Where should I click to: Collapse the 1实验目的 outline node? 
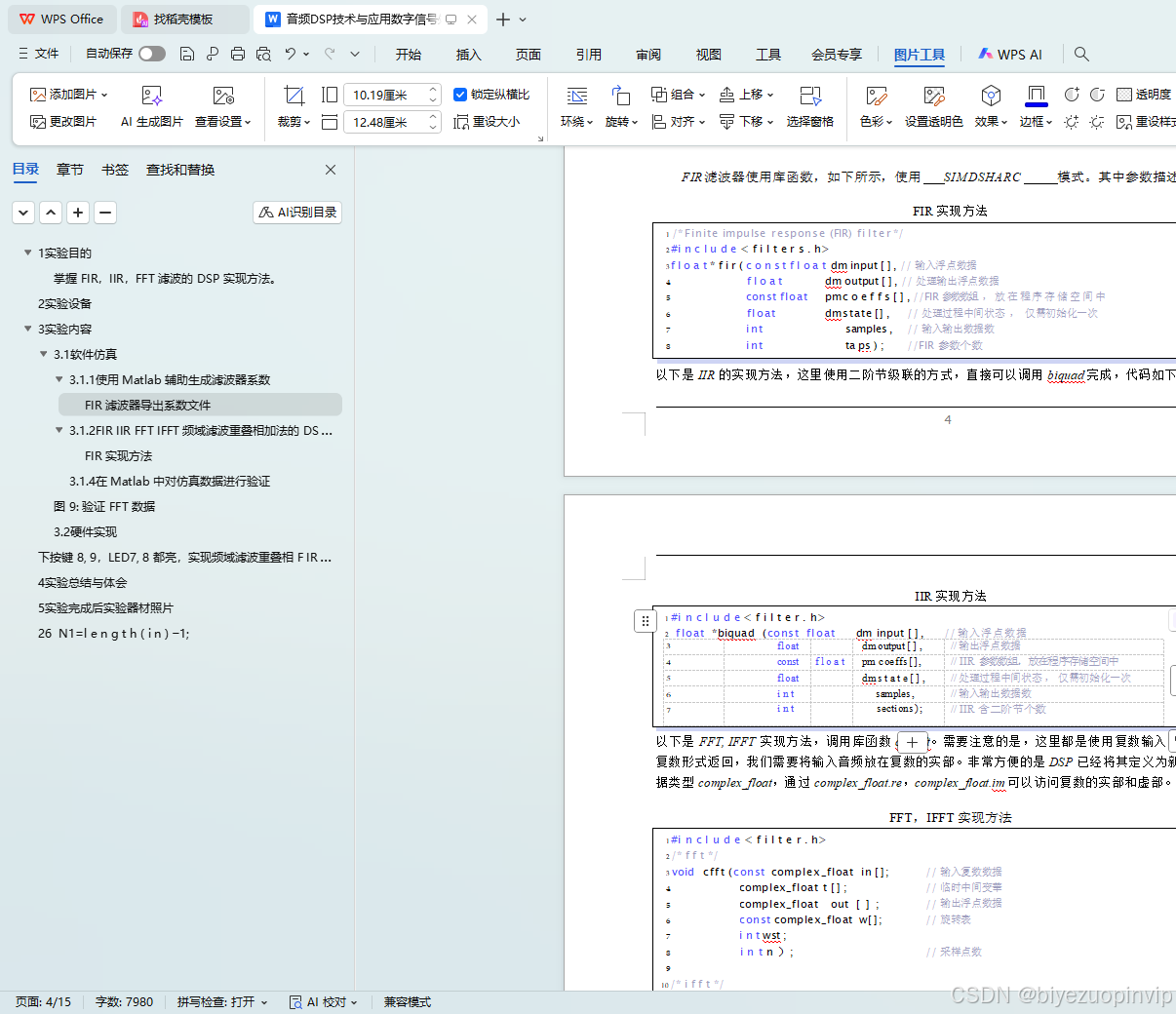click(27, 253)
